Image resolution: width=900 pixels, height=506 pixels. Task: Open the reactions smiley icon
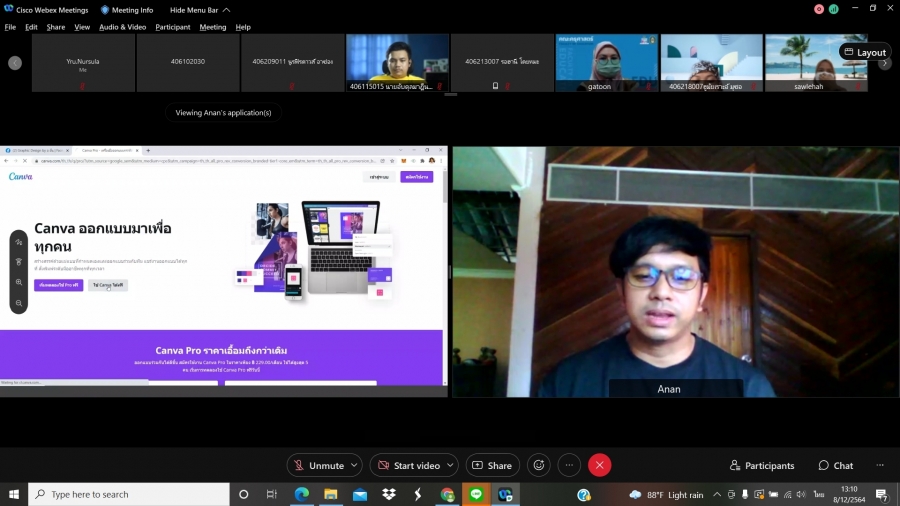[x=540, y=465]
